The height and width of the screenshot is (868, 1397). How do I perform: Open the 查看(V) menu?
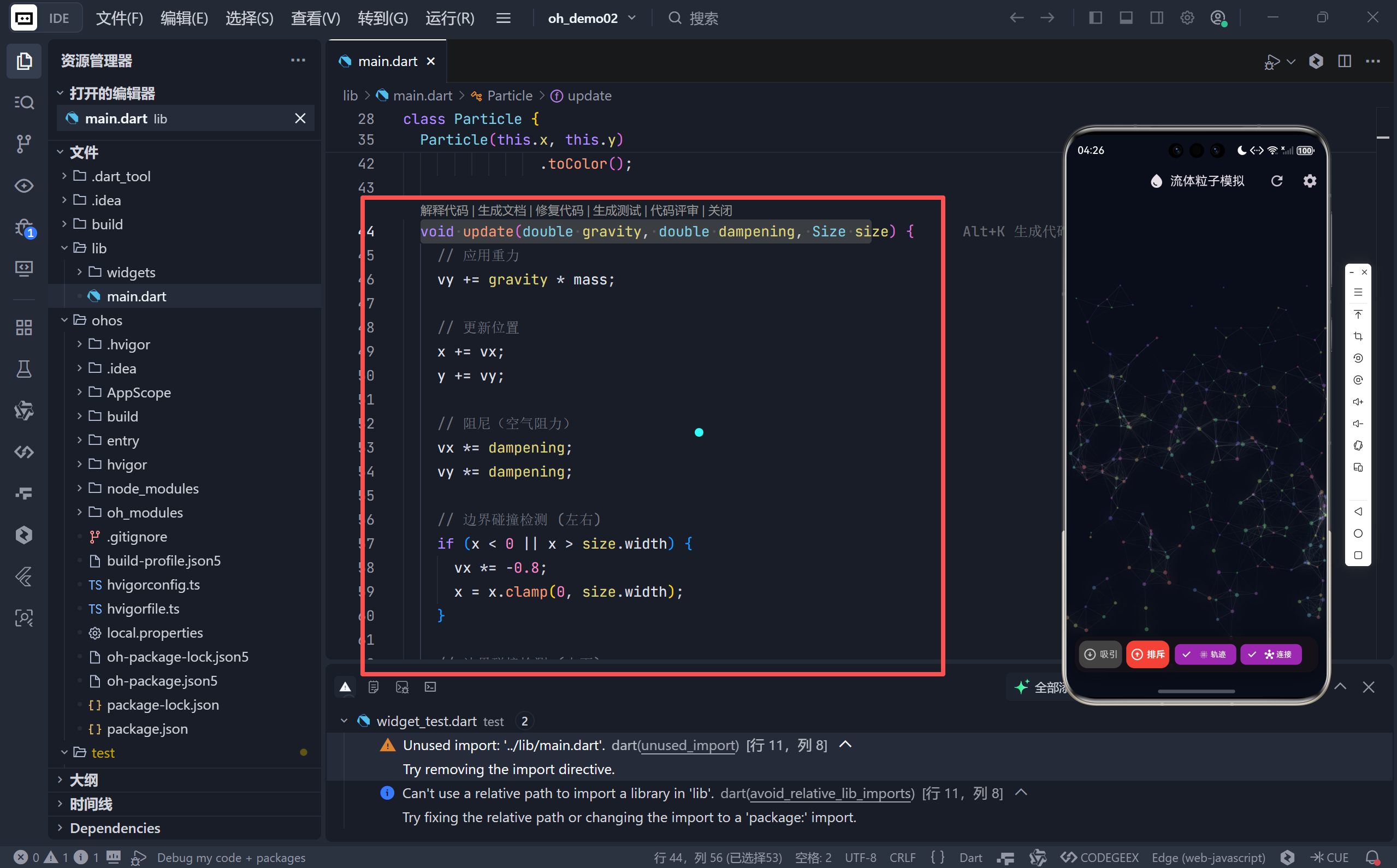315,19
